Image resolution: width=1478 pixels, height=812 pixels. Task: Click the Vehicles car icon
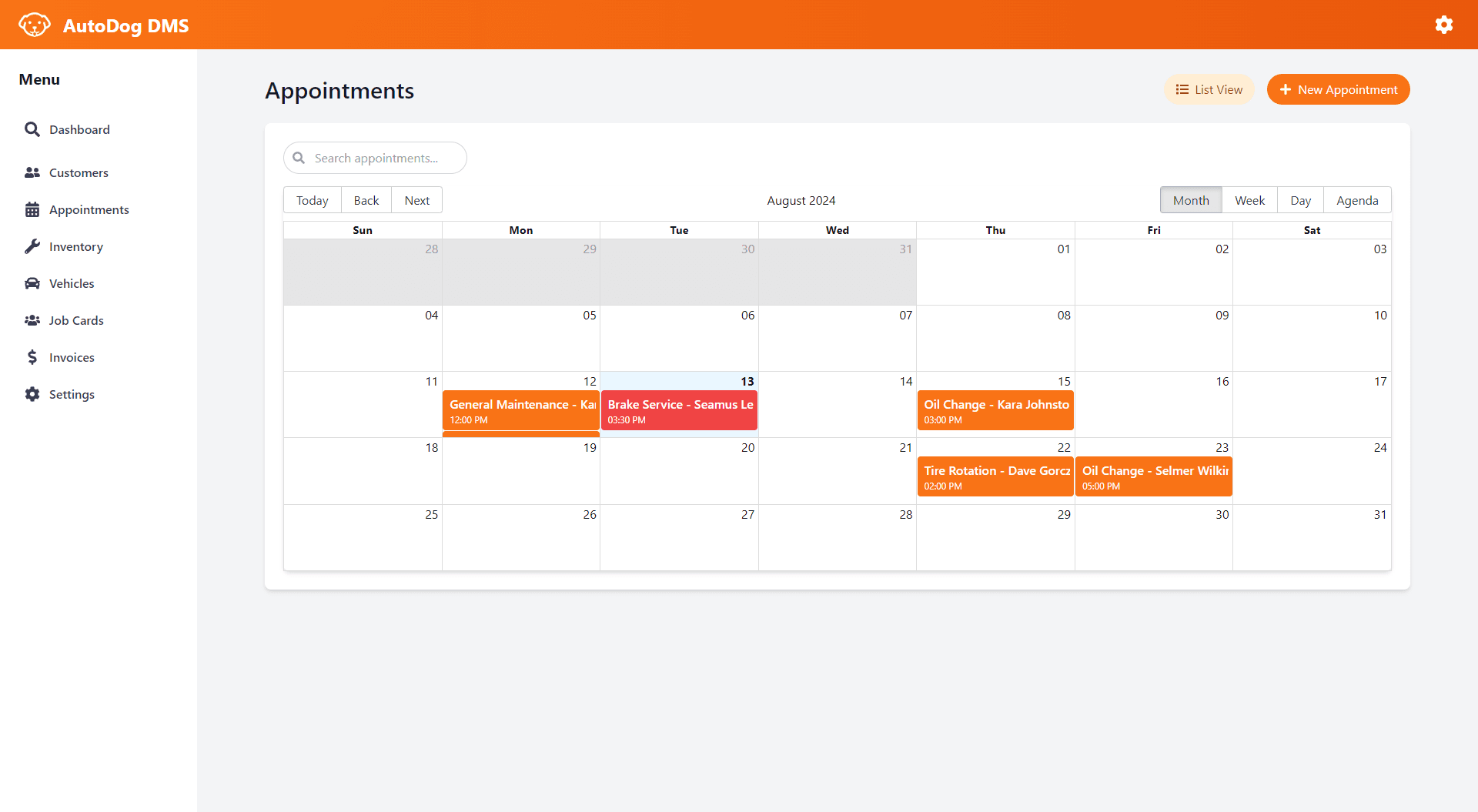point(32,283)
